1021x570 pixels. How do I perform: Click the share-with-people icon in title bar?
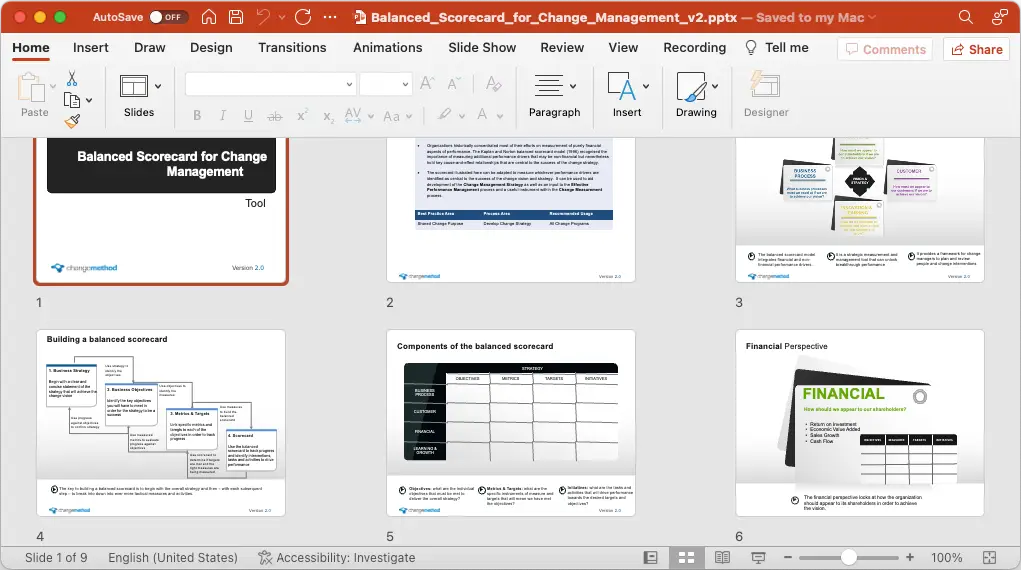tap(1000, 17)
